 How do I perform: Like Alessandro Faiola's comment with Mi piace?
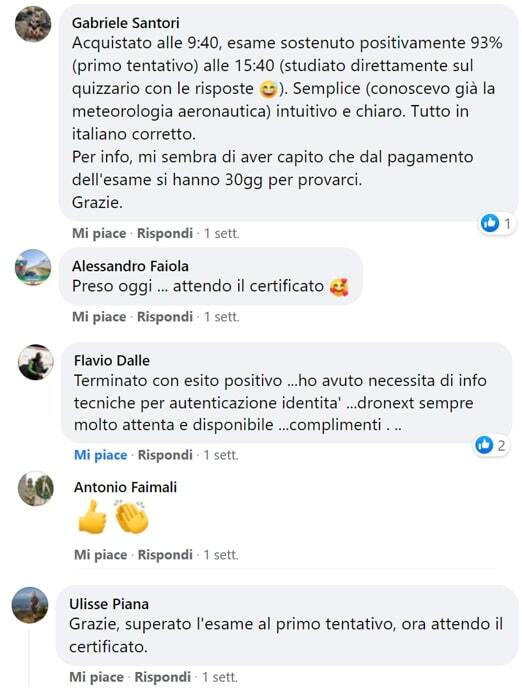point(99,316)
